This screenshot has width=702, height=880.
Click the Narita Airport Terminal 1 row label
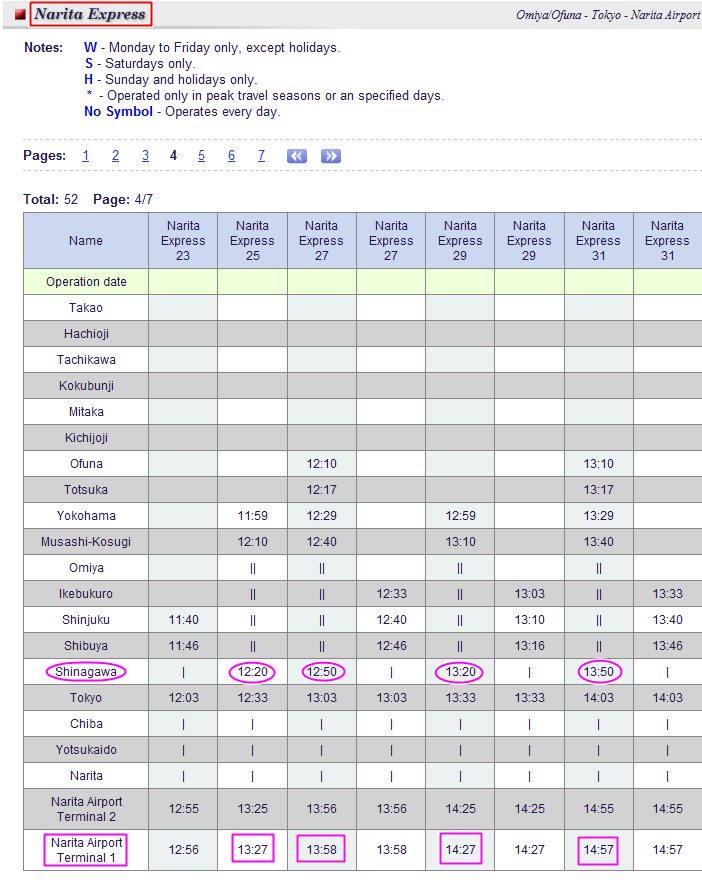[x=86, y=850]
